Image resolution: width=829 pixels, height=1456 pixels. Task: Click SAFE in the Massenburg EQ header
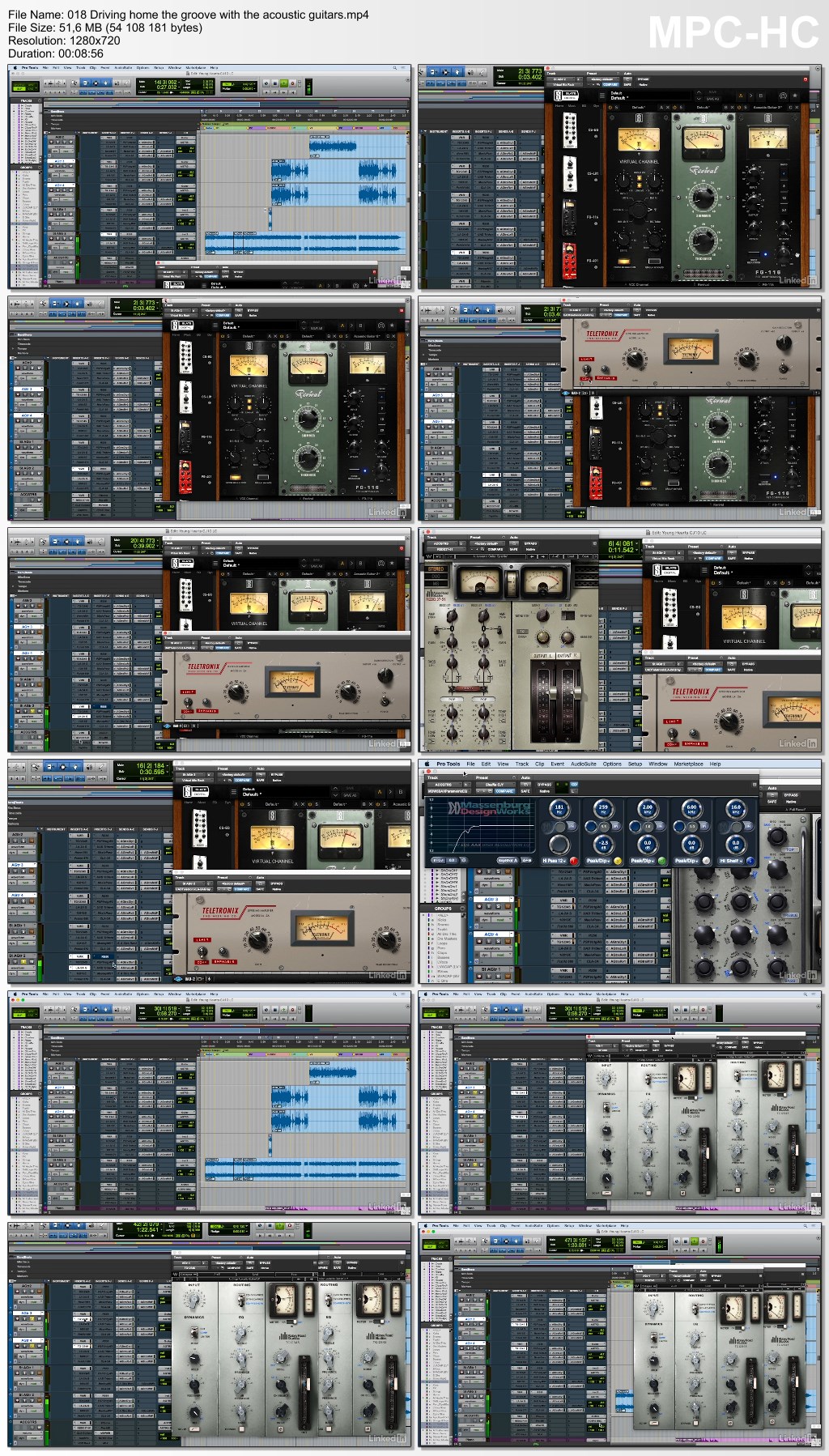tap(525, 791)
